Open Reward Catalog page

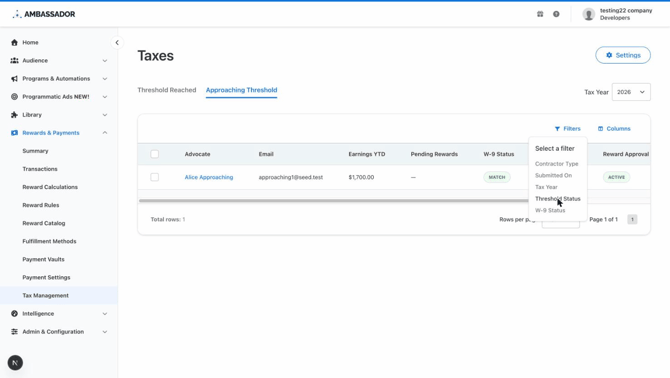click(x=44, y=223)
